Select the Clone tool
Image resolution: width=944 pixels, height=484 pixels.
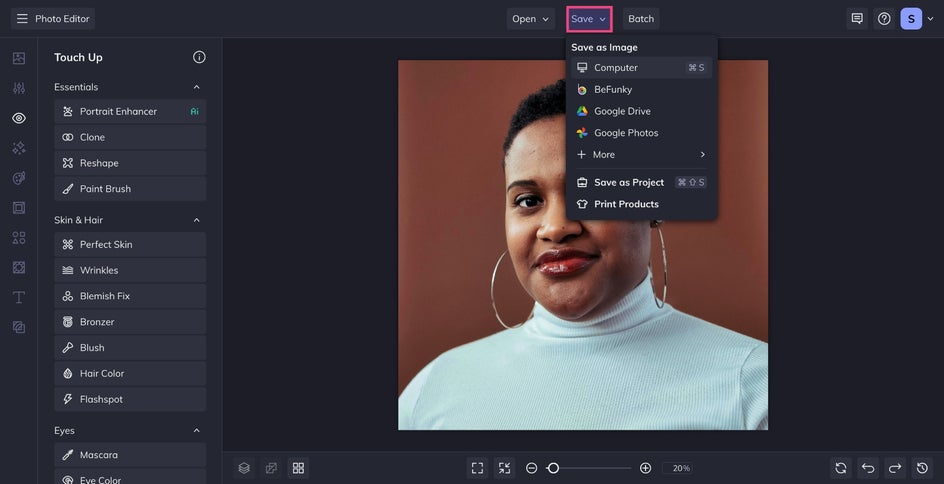[x=130, y=137]
